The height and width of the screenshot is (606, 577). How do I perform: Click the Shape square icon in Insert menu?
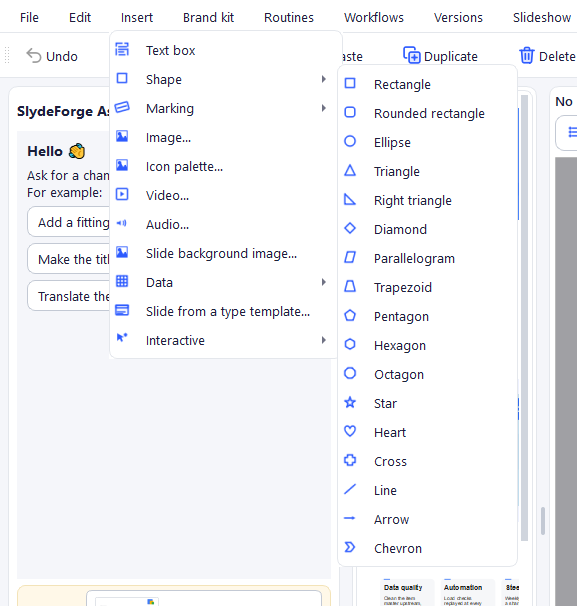coord(122,78)
